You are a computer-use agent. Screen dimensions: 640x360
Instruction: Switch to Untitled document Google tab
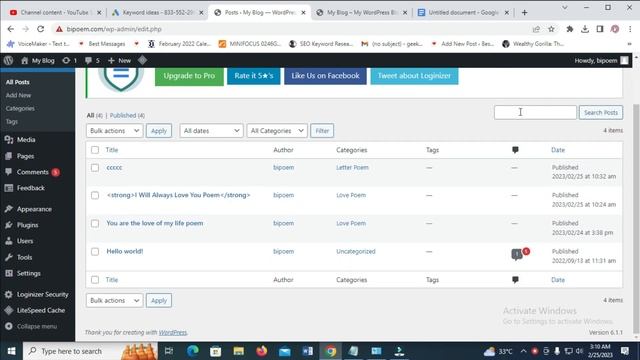[463, 13]
